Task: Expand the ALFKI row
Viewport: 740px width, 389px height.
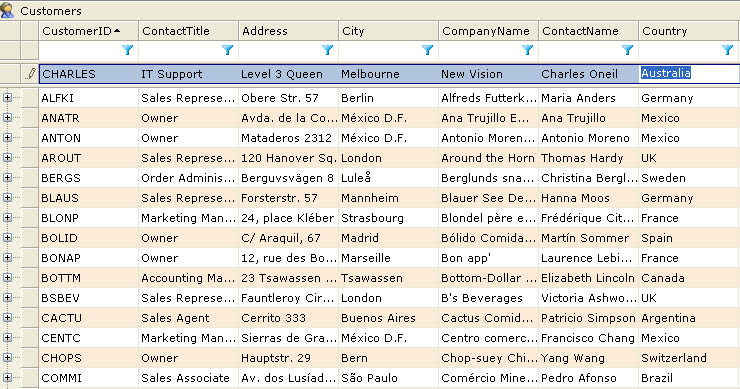Action: coord(7,98)
